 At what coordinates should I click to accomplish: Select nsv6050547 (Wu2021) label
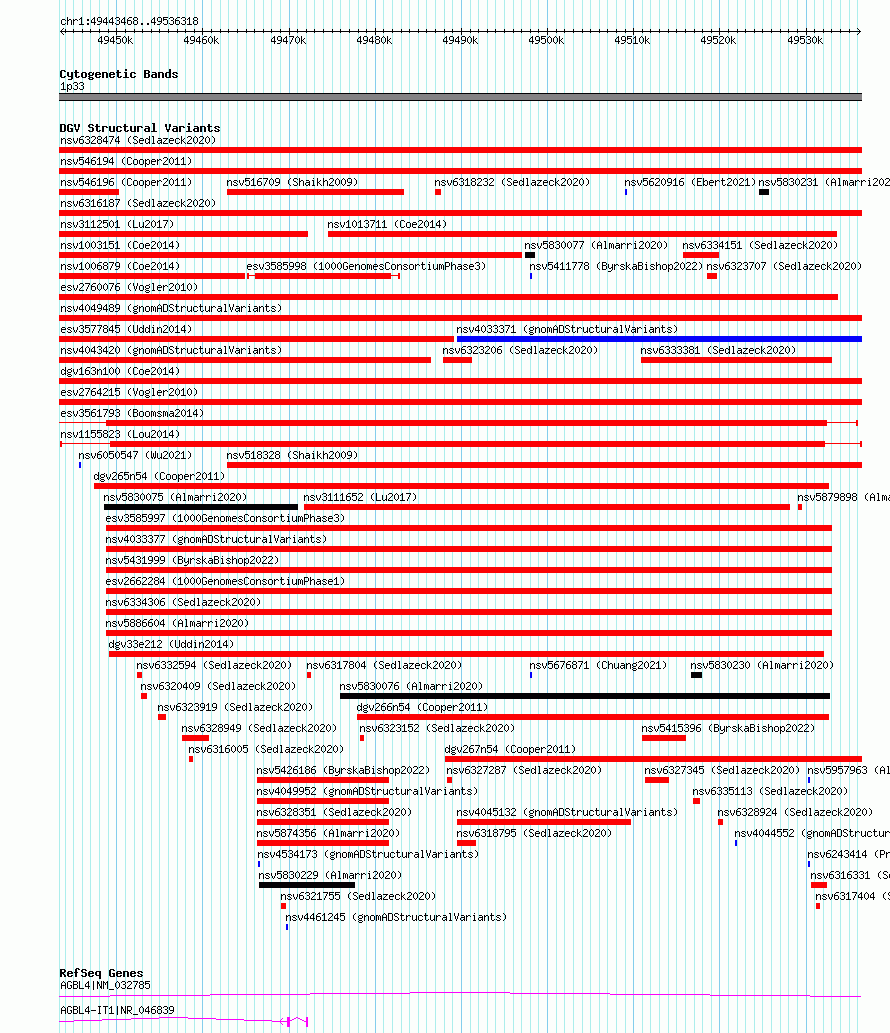[x=135, y=457]
